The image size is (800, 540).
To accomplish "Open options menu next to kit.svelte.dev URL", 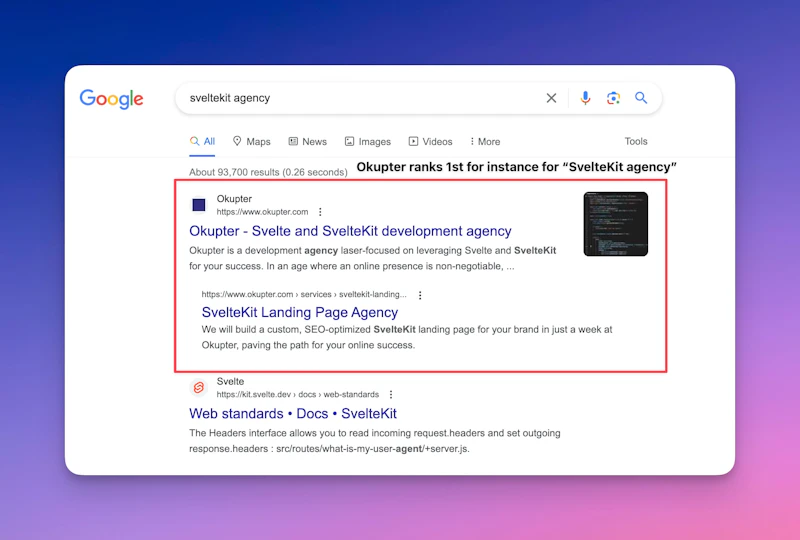I will click(391, 395).
